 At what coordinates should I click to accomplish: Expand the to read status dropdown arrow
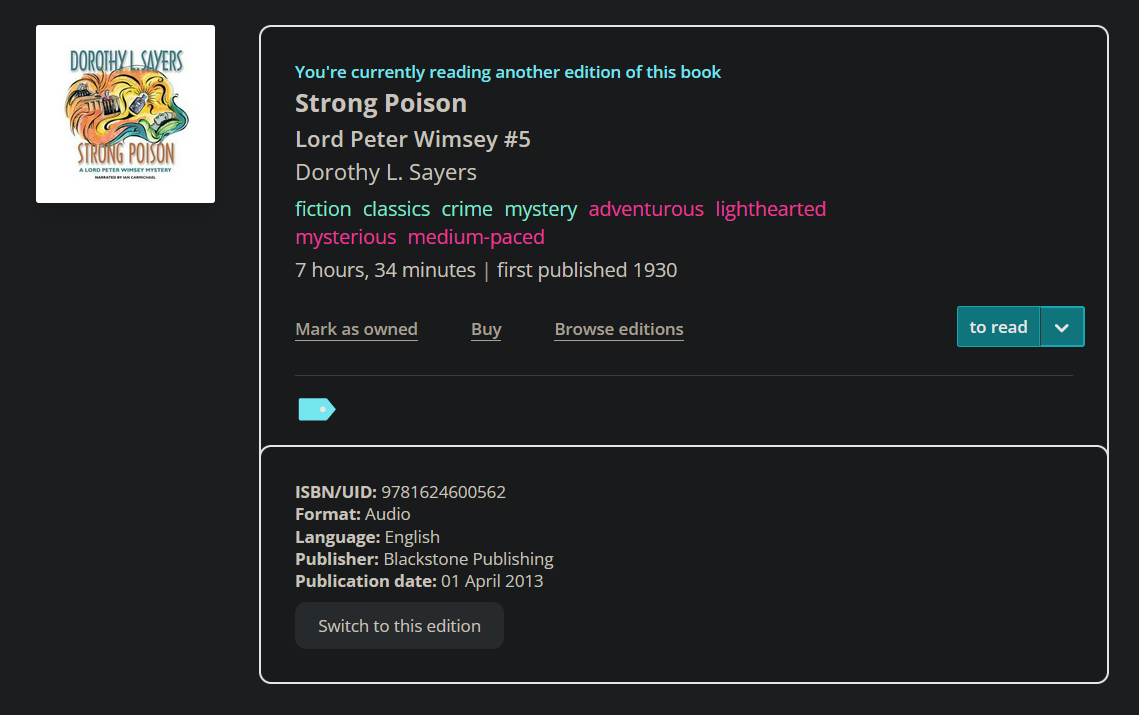(x=1062, y=327)
